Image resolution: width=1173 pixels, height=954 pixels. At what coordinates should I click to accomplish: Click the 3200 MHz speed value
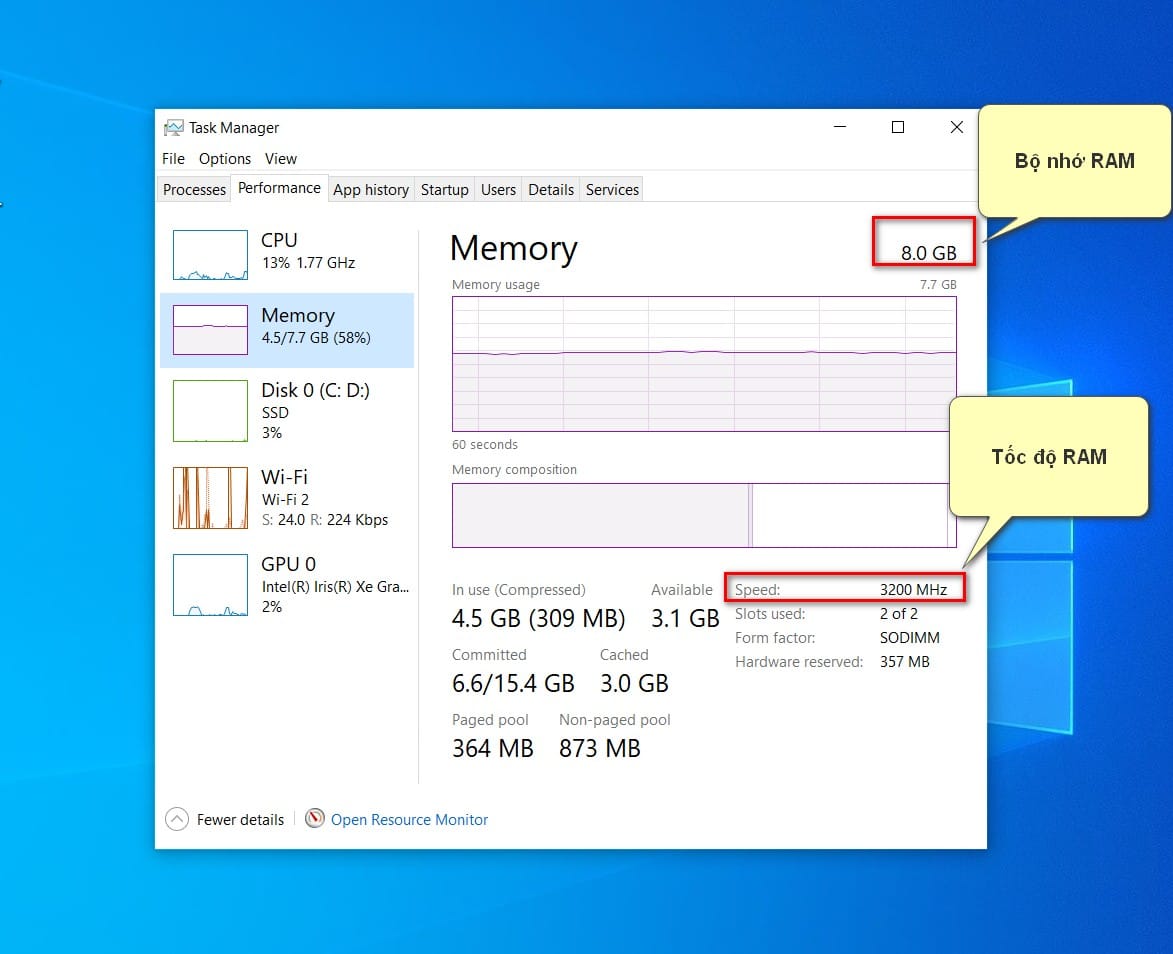click(x=913, y=590)
